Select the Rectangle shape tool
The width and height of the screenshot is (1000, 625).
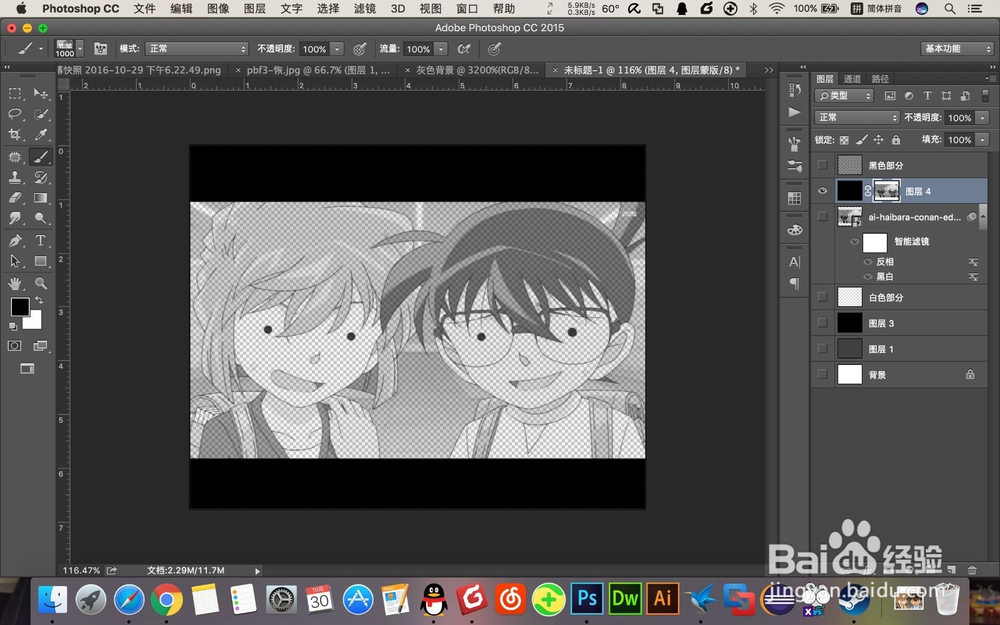click(x=41, y=261)
